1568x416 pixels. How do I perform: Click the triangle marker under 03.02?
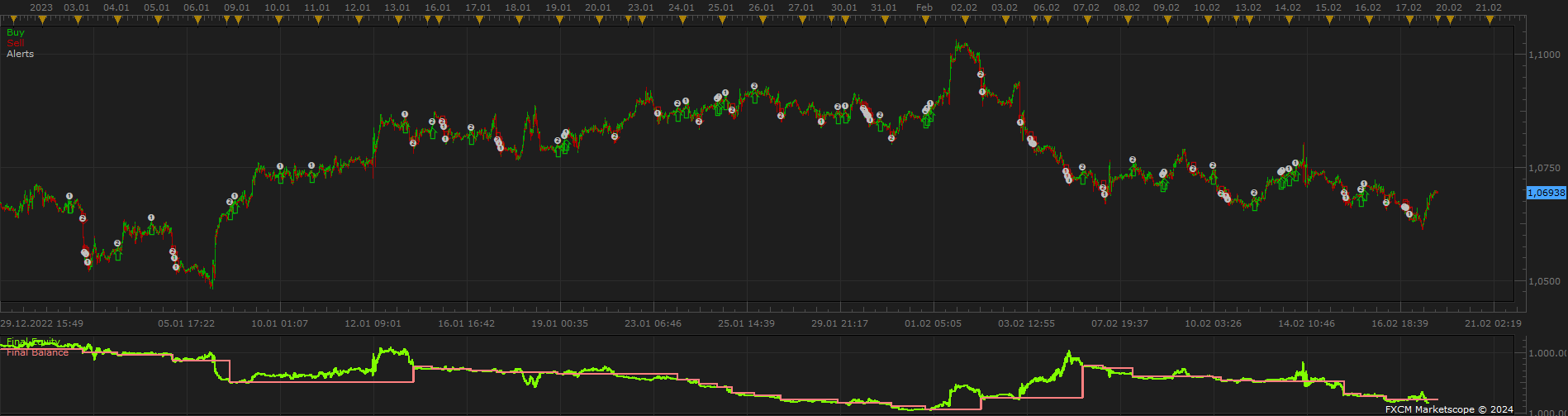click(x=1005, y=21)
